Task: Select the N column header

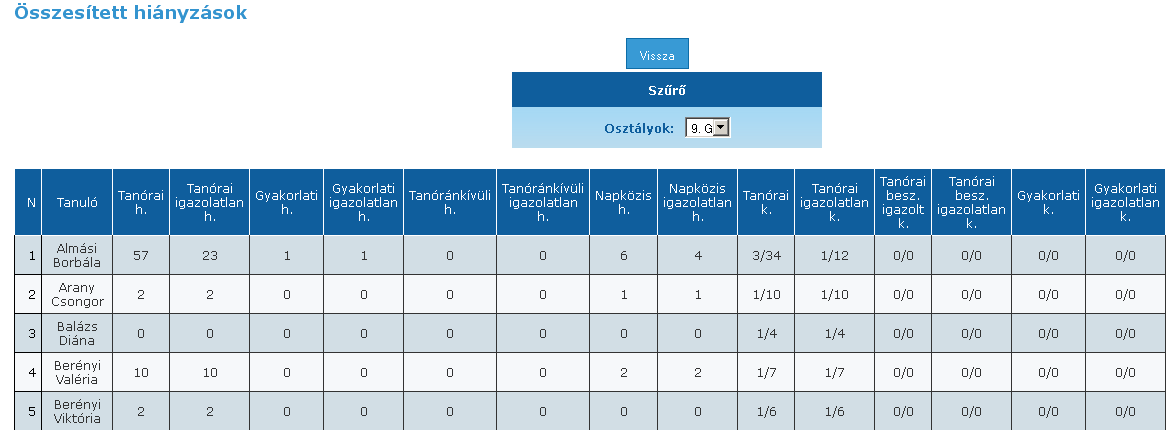Action: click(x=28, y=202)
